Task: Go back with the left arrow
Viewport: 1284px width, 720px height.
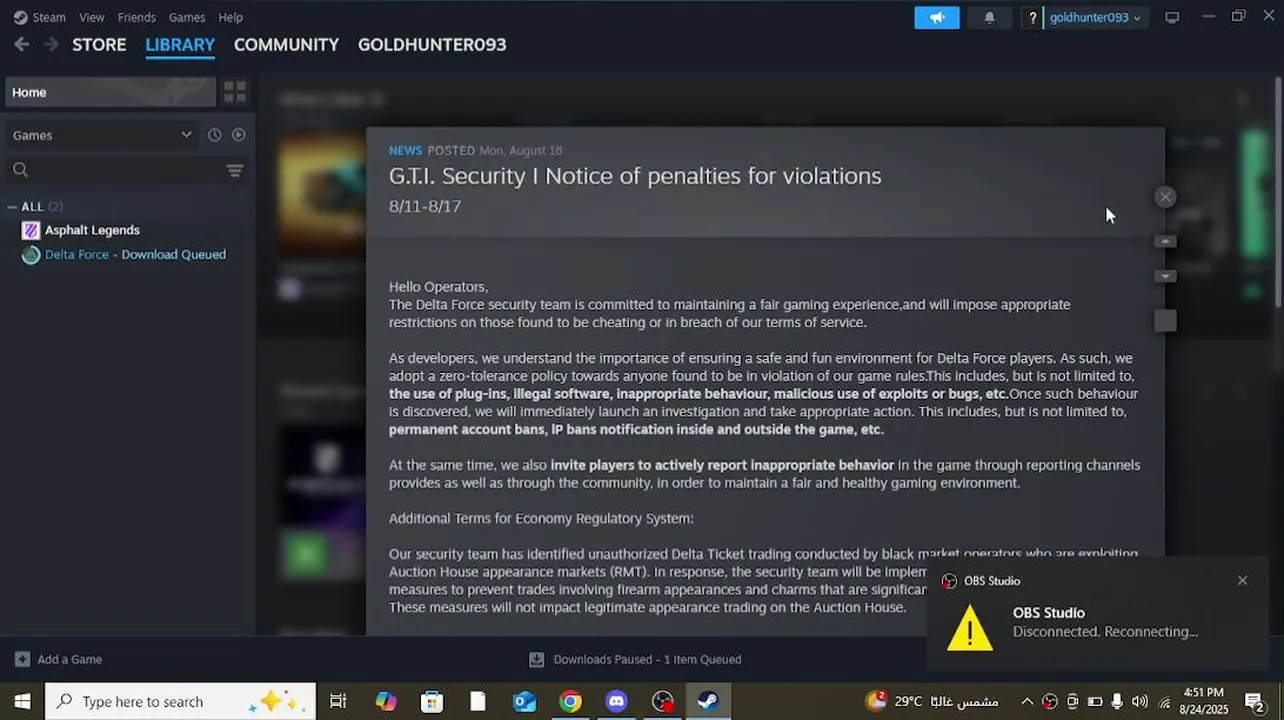Action: [x=21, y=44]
